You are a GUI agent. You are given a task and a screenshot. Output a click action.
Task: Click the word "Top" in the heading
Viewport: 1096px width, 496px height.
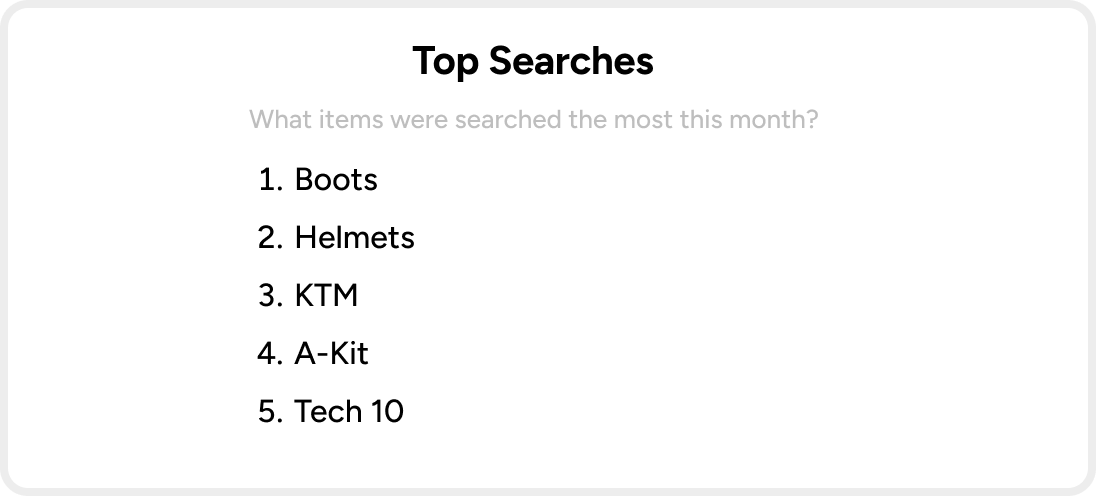[446, 63]
